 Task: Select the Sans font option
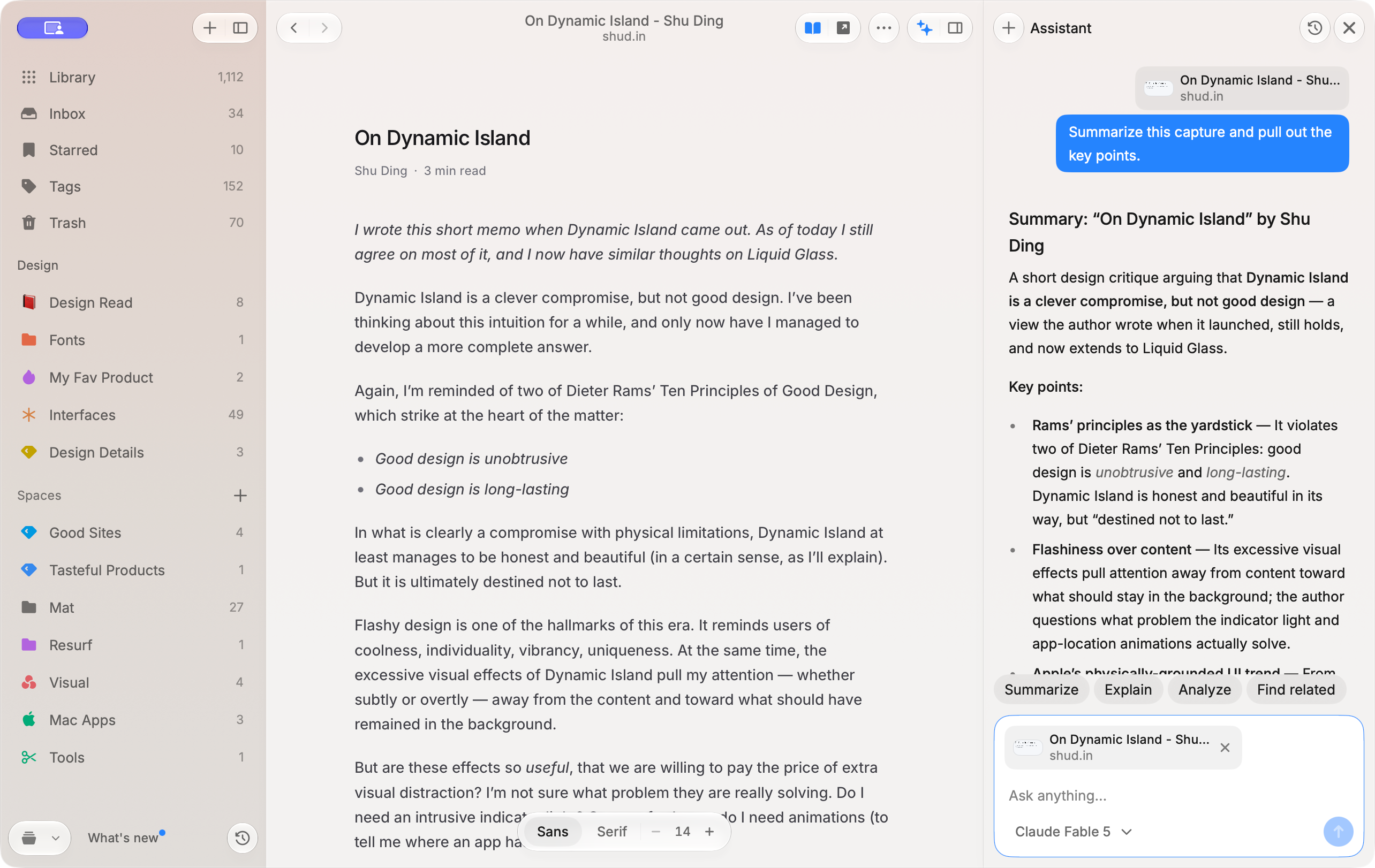pyautogui.click(x=552, y=832)
